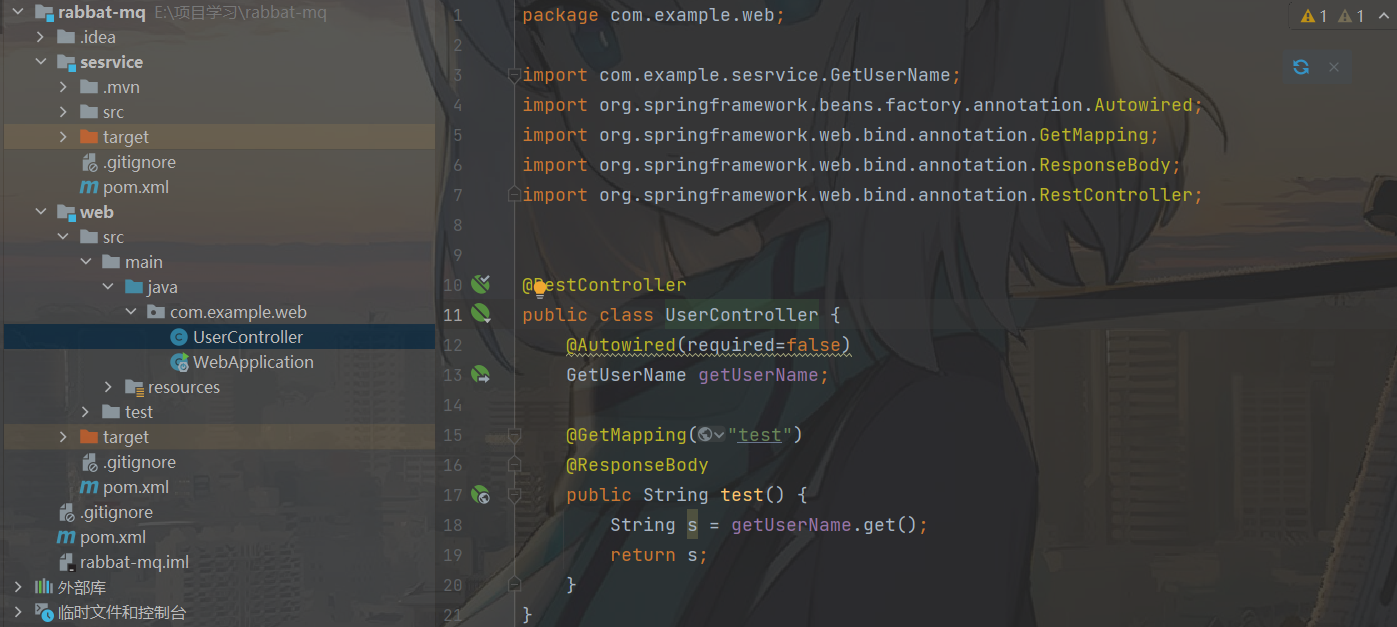Click the package com.example.web statement
The width and height of the screenshot is (1397, 627).
[654, 15]
